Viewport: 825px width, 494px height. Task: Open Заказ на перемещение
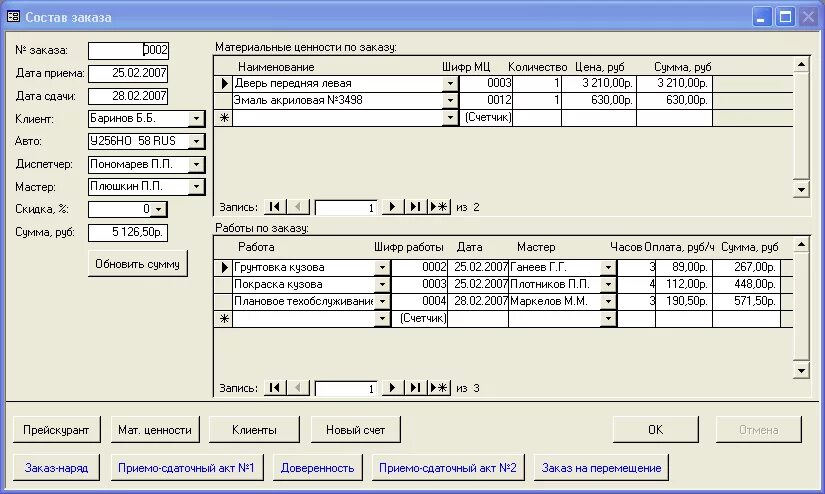[x=601, y=468]
